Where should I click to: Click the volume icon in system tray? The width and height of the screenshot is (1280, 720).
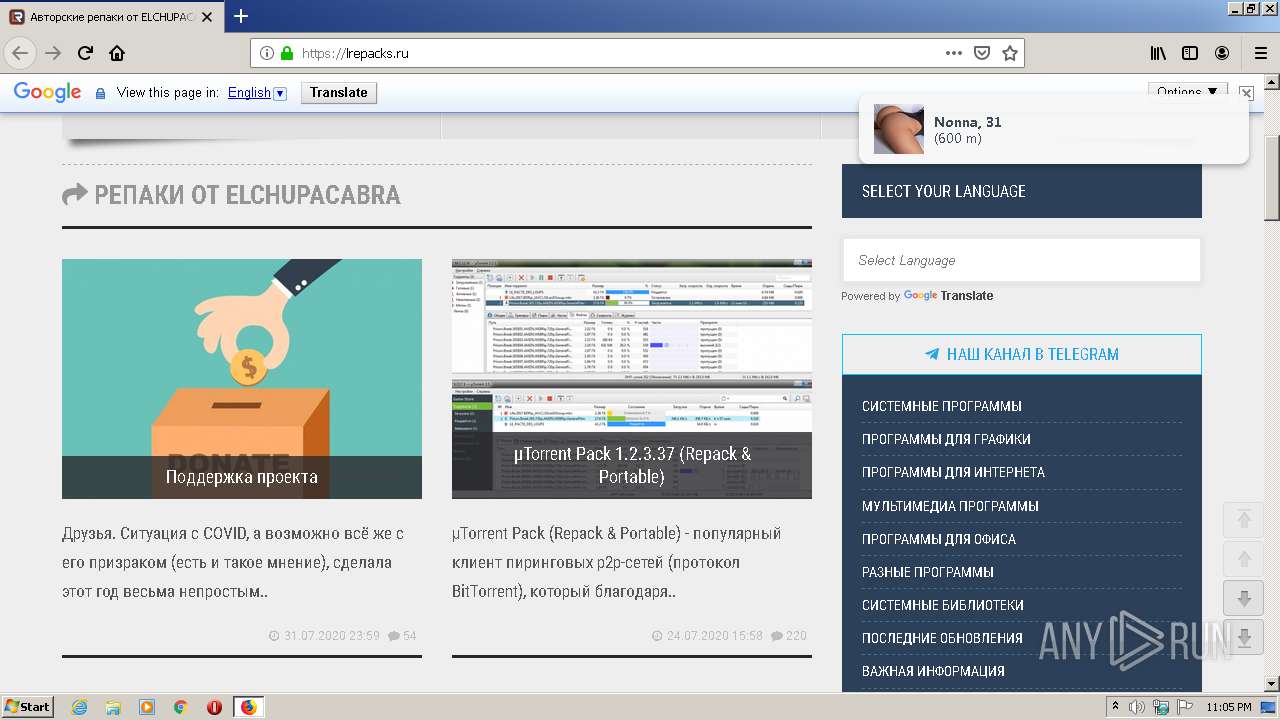click(x=1137, y=707)
